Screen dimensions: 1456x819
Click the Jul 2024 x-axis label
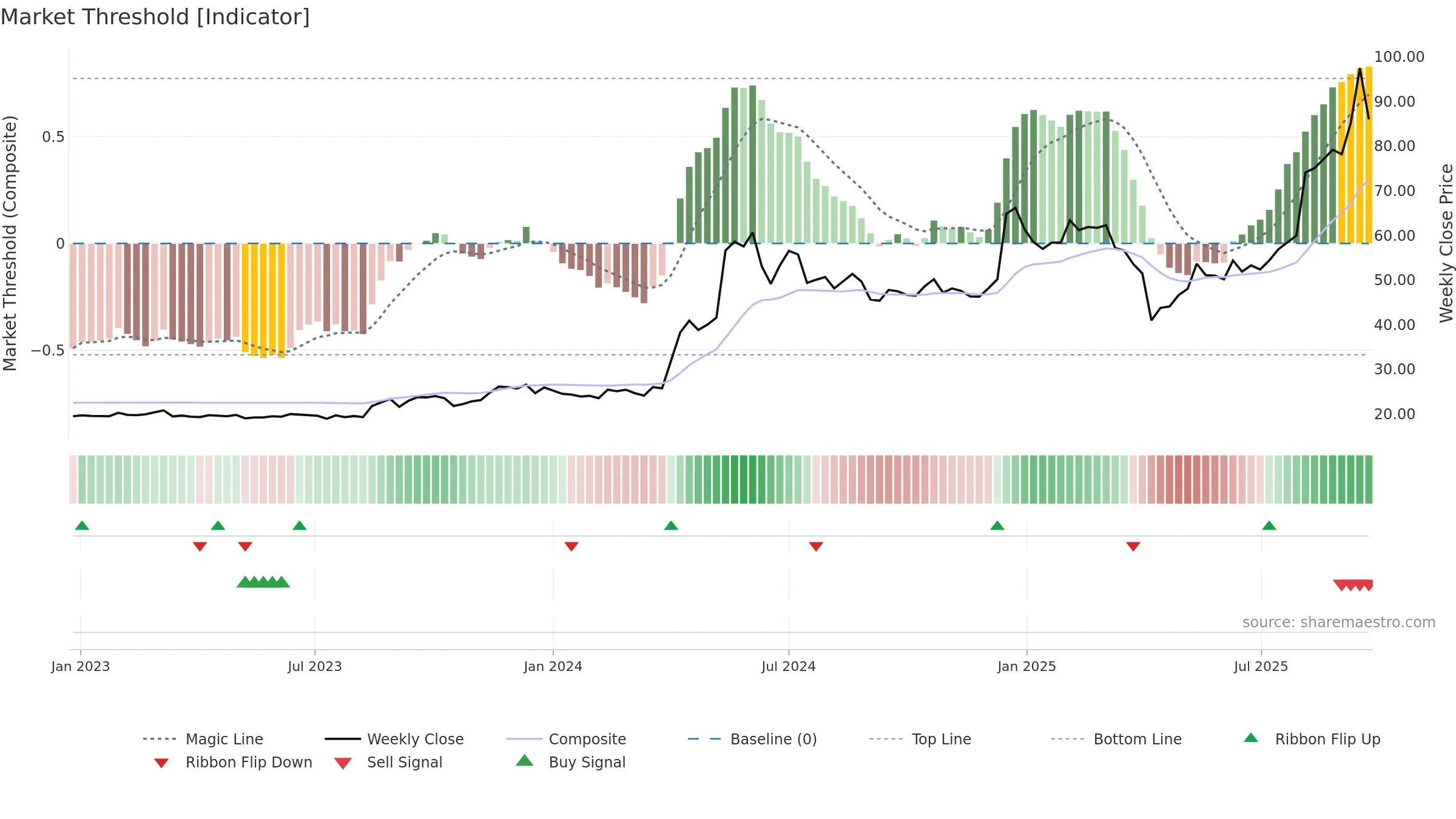point(789,666)
